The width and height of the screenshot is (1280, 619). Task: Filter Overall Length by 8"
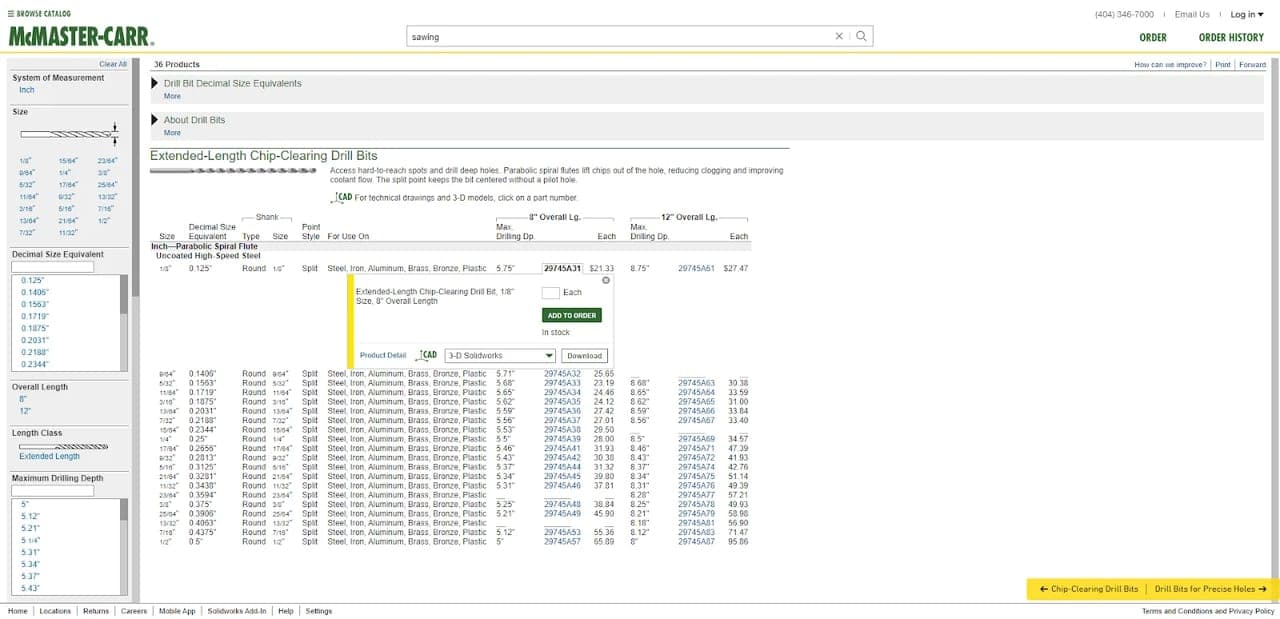[23, 399]
